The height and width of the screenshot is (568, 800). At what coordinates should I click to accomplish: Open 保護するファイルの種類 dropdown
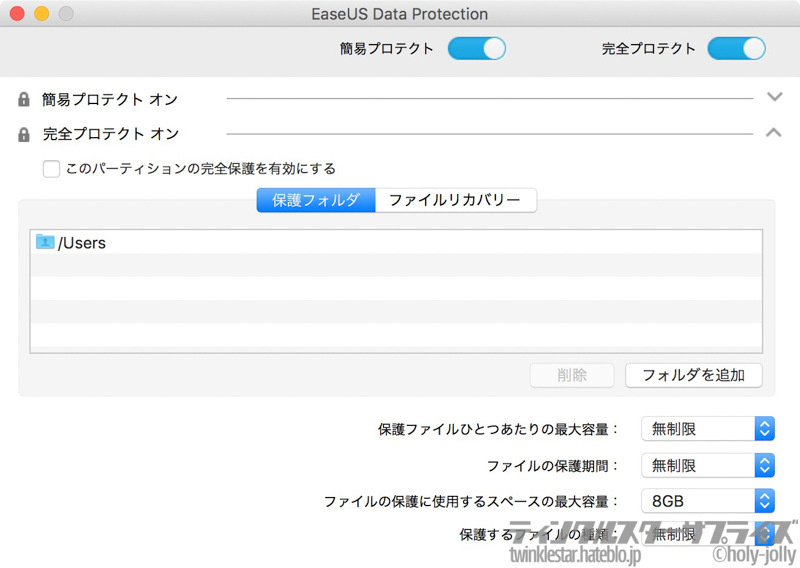pyautogui.click(x=708, y=534)
